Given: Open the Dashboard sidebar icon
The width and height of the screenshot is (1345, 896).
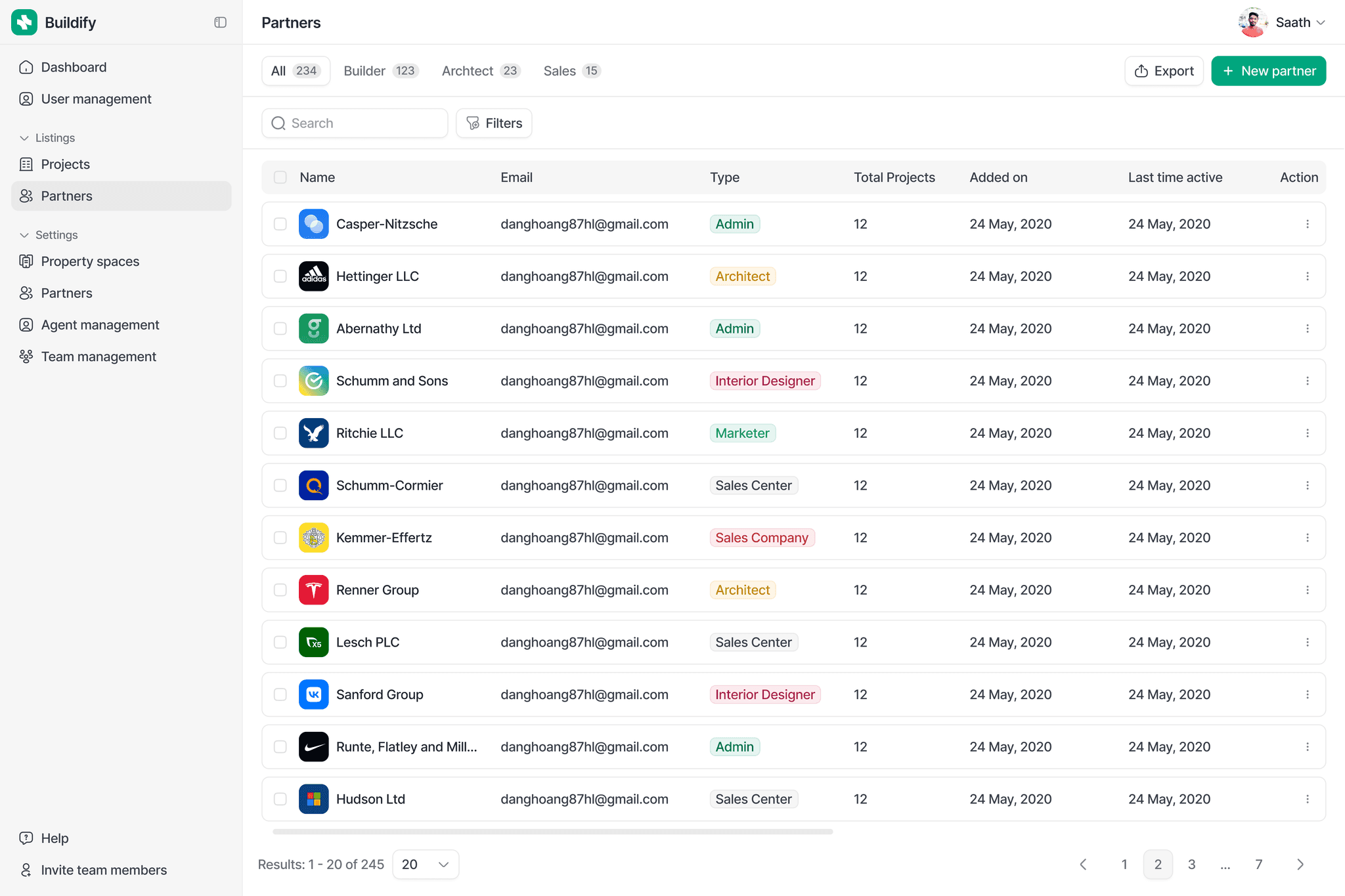Looking at the screenshot, I should (26, 67).
